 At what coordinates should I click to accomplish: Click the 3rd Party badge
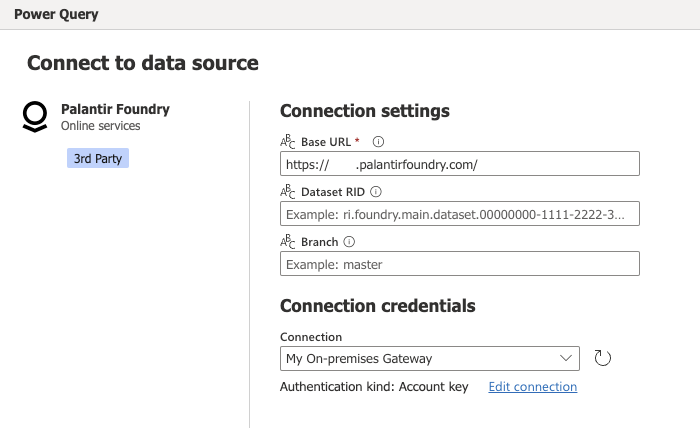[97, 158]
